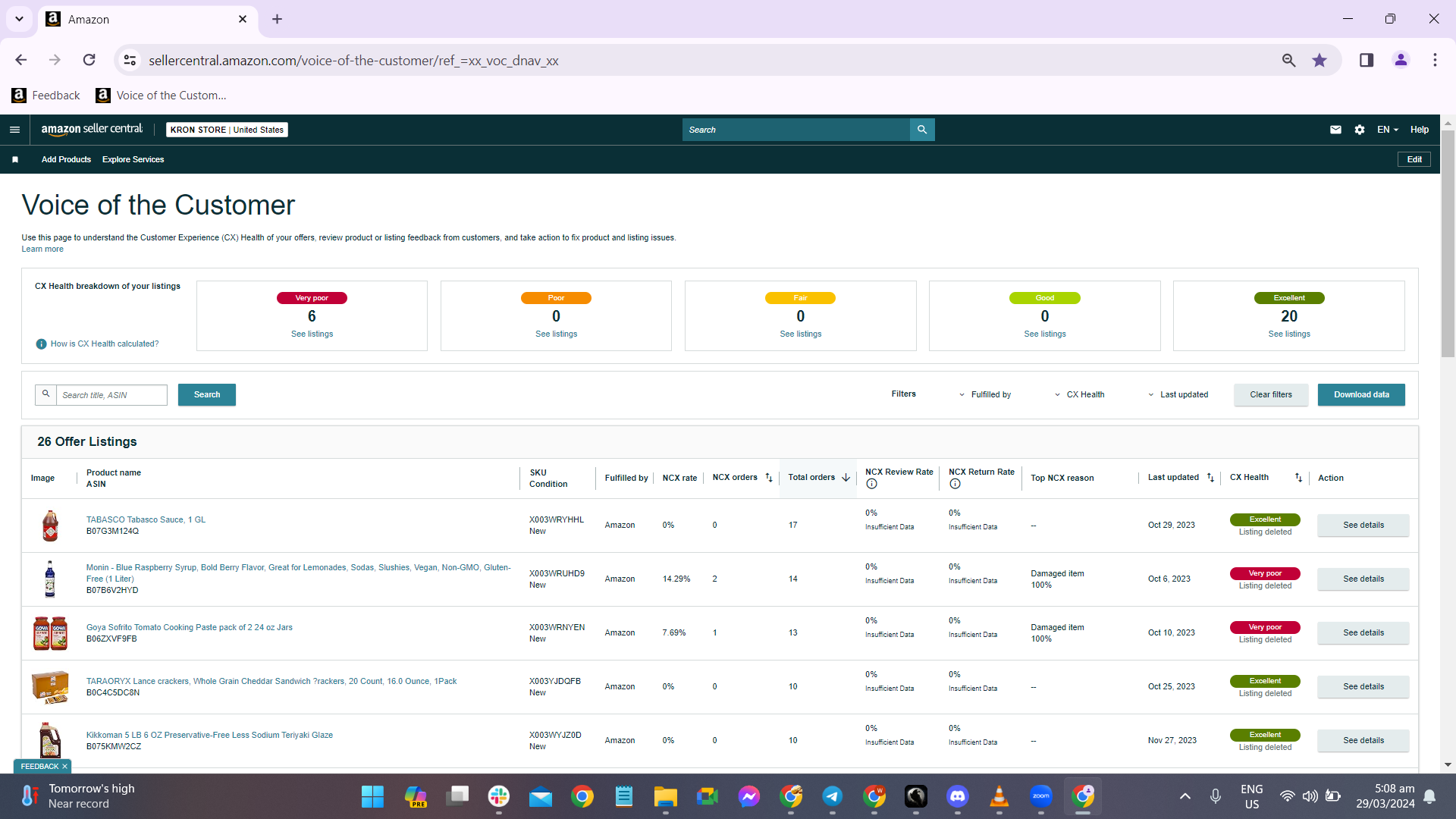This screenshot has height=819, width=1456.
Task: Click the bookmark icon beside Add Products
Action: point(15,159)
